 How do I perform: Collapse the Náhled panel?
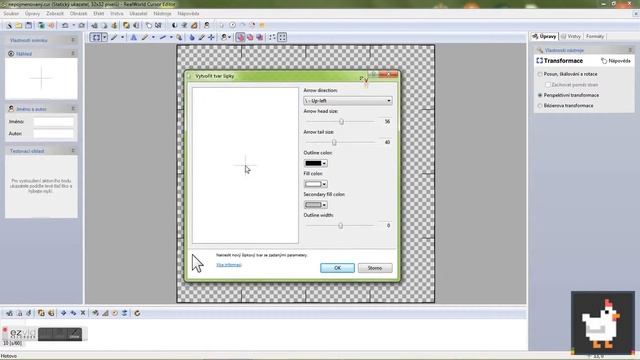[73, 53]
